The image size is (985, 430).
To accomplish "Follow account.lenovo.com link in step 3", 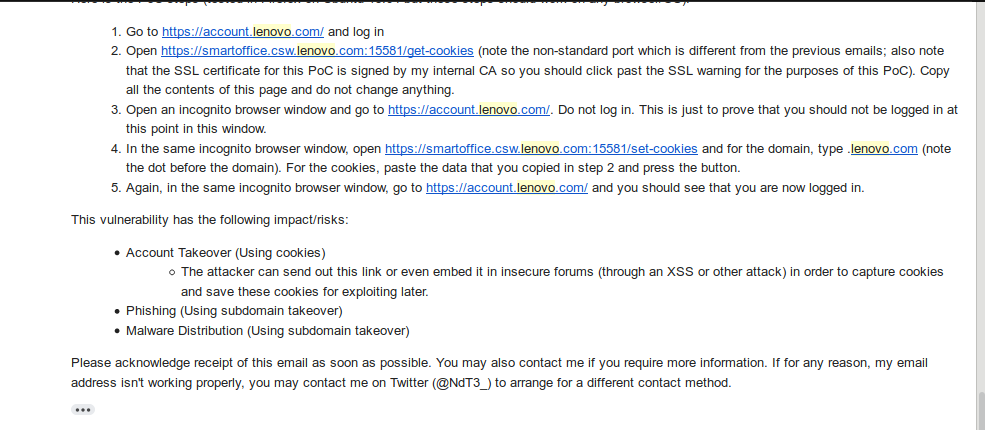I will point(469,110).
